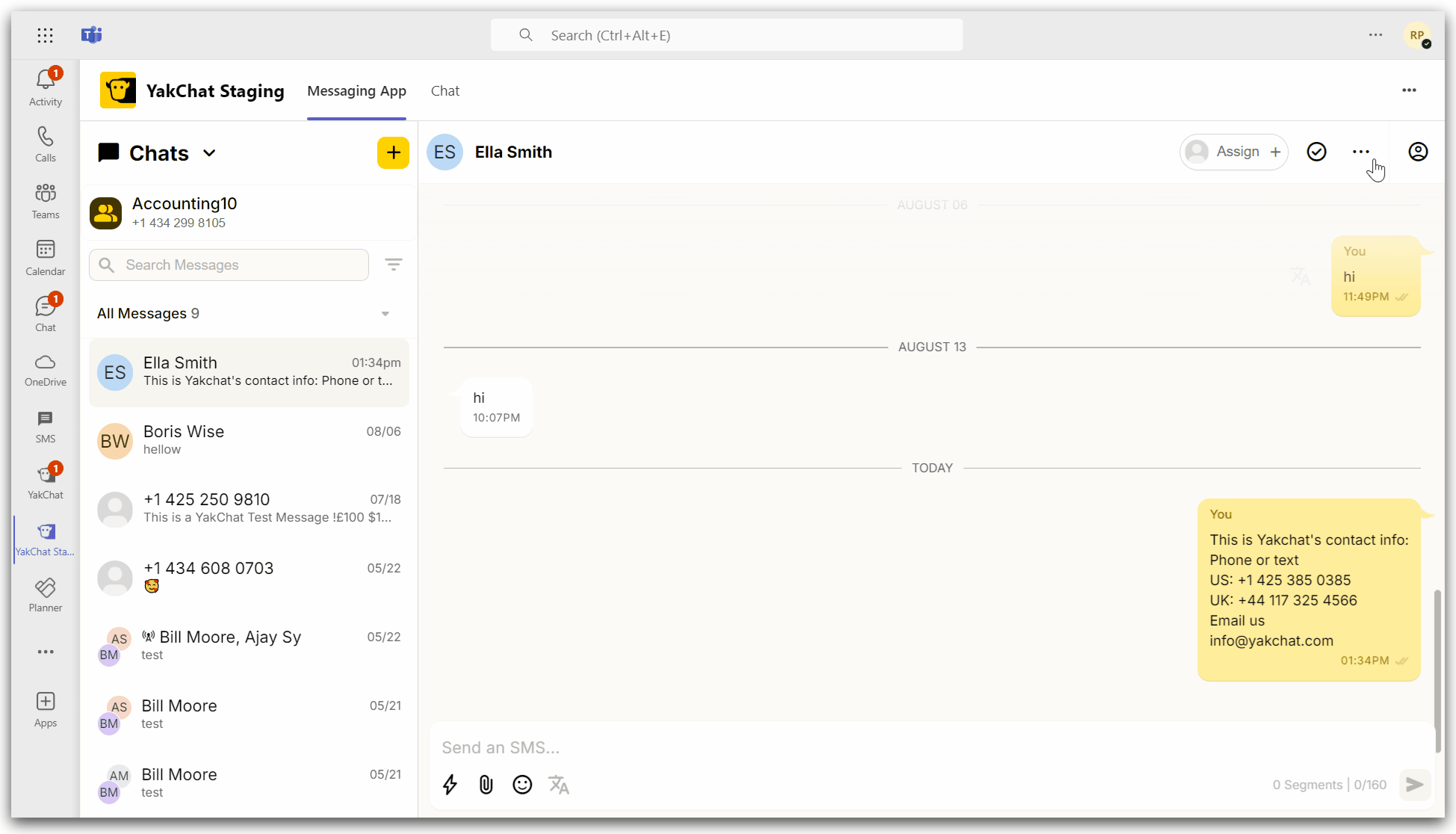The width and height of the screenshot is (1456, 834).
Task: Open conversation more options ellipsis
Action: [1361, 152]
